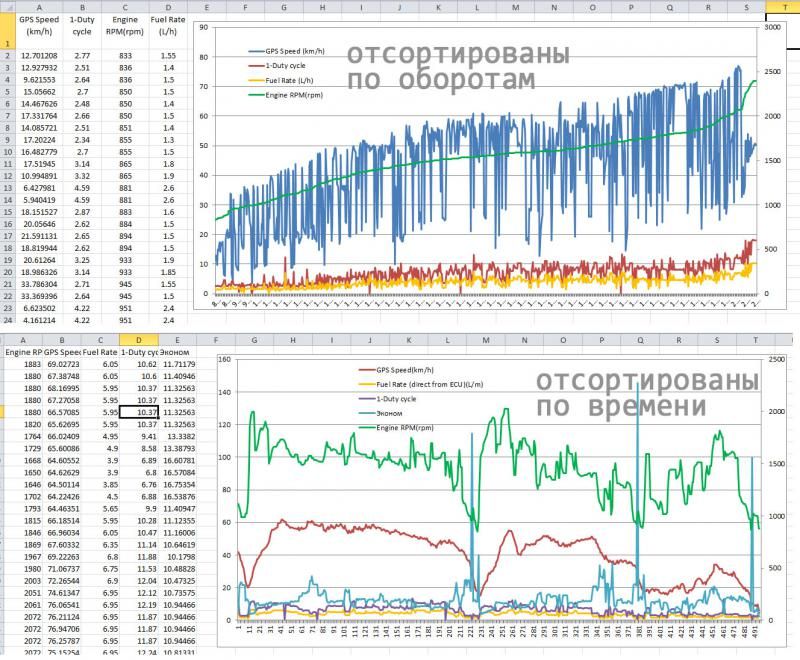This screenshot has width=800, height=660.
Task: Click the 'отсортированы по оборотам' text label
Action: click(x=458, y=67)
